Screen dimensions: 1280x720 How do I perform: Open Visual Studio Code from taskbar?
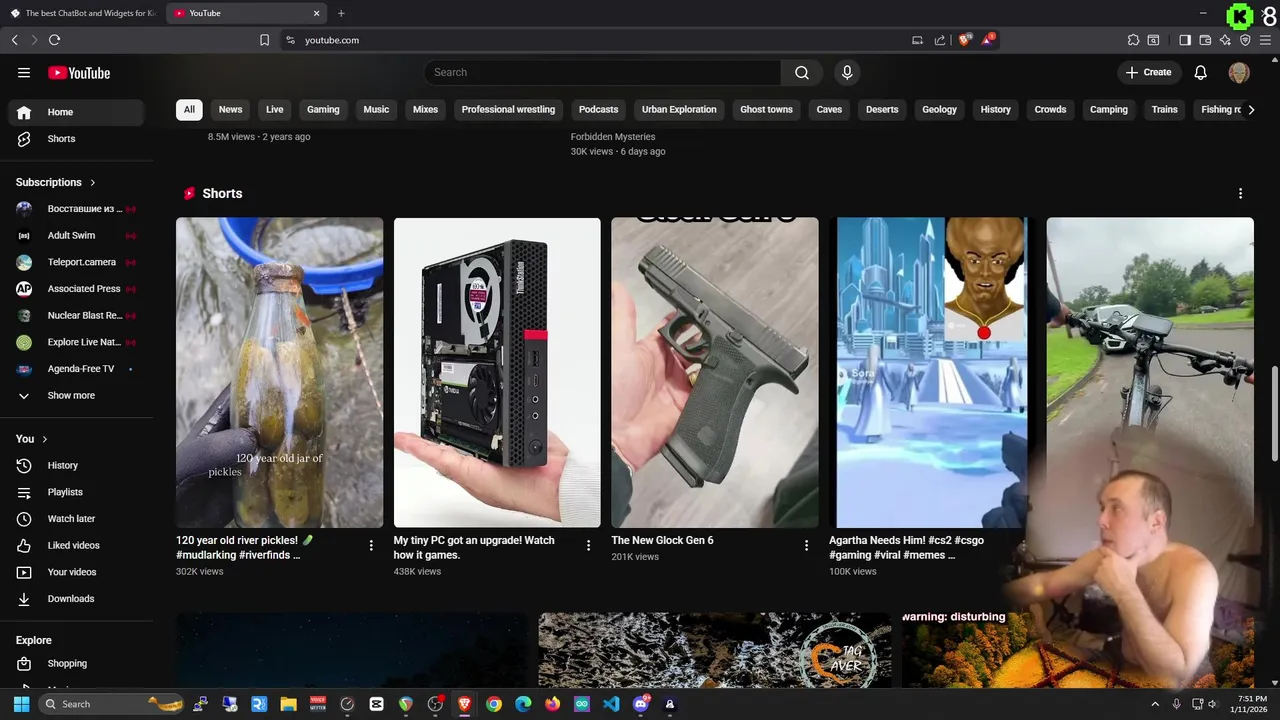pos(611,704)
